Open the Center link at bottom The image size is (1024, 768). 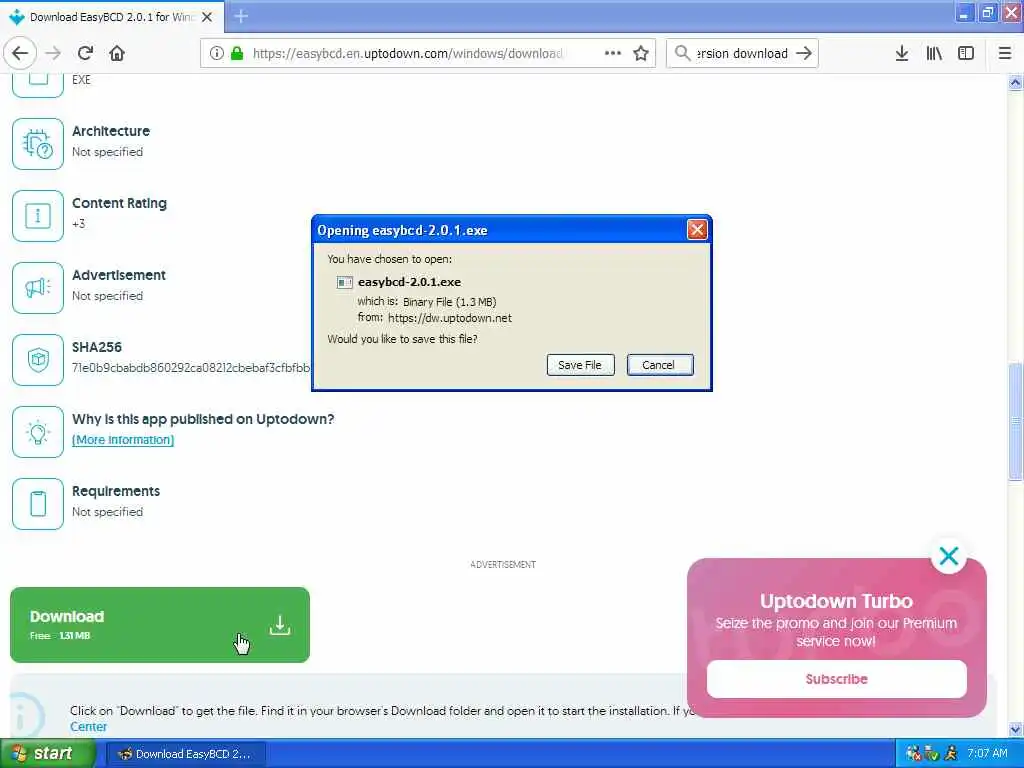tap(88, 727)
